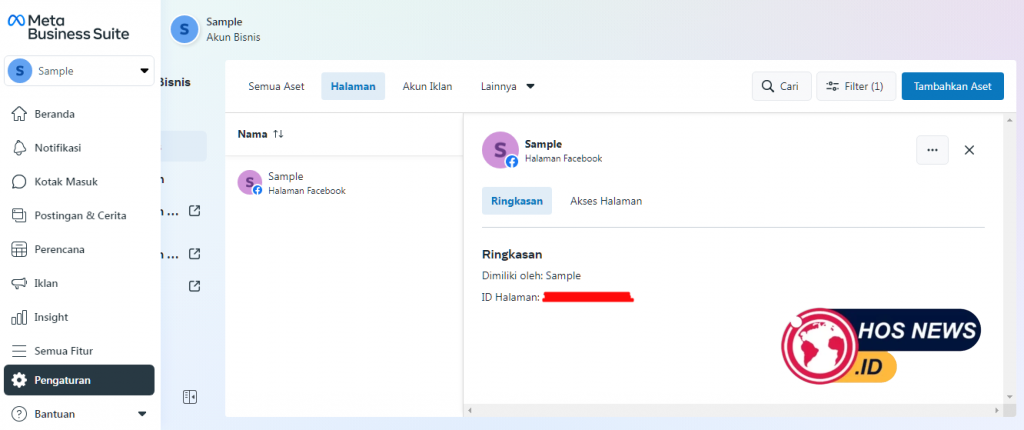This screenshot has height=430, width=1024.
Task: Open Insight bar chart icon
Action: click(x=18, y=317)
